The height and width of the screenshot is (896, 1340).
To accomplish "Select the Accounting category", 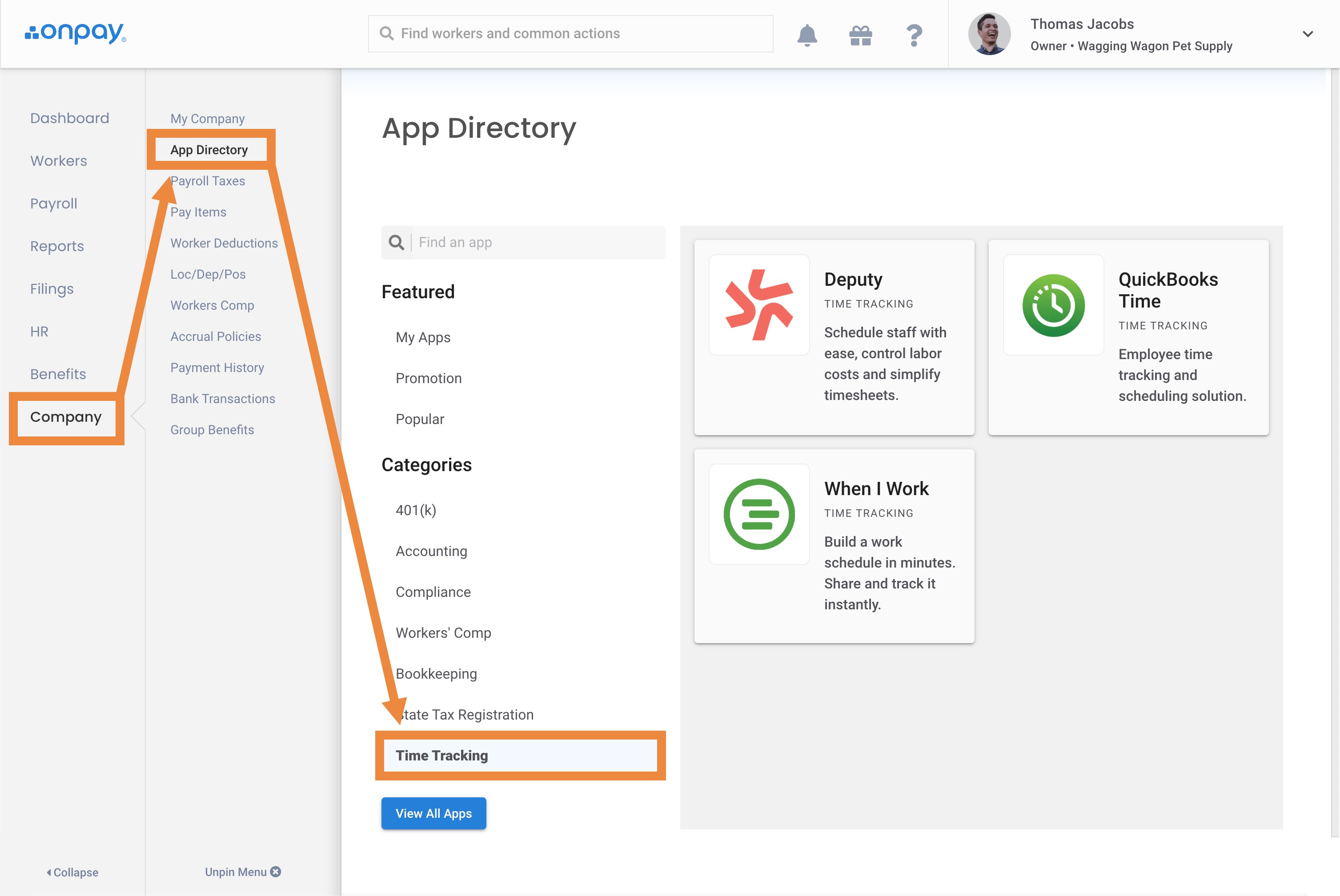I will coord(431,551).
